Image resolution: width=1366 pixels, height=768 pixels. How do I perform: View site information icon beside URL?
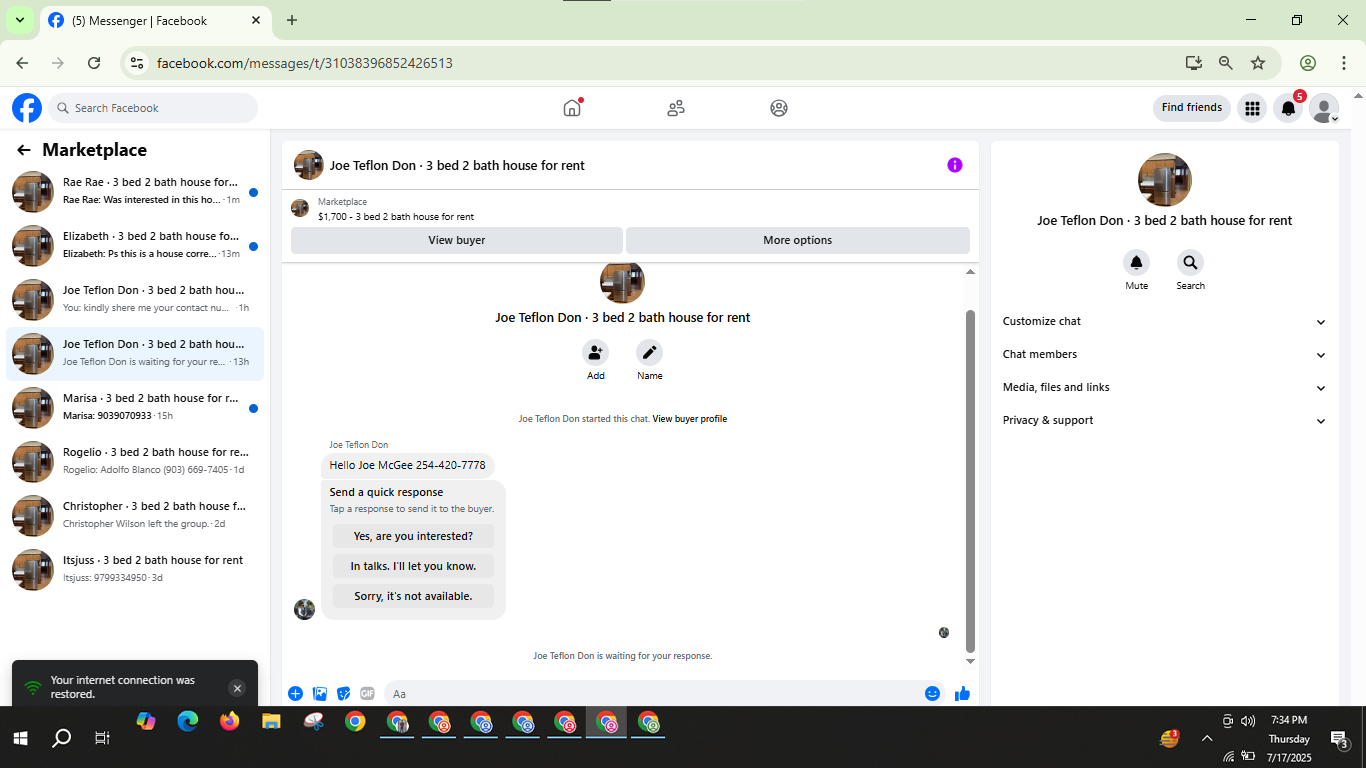pos(138,63)
